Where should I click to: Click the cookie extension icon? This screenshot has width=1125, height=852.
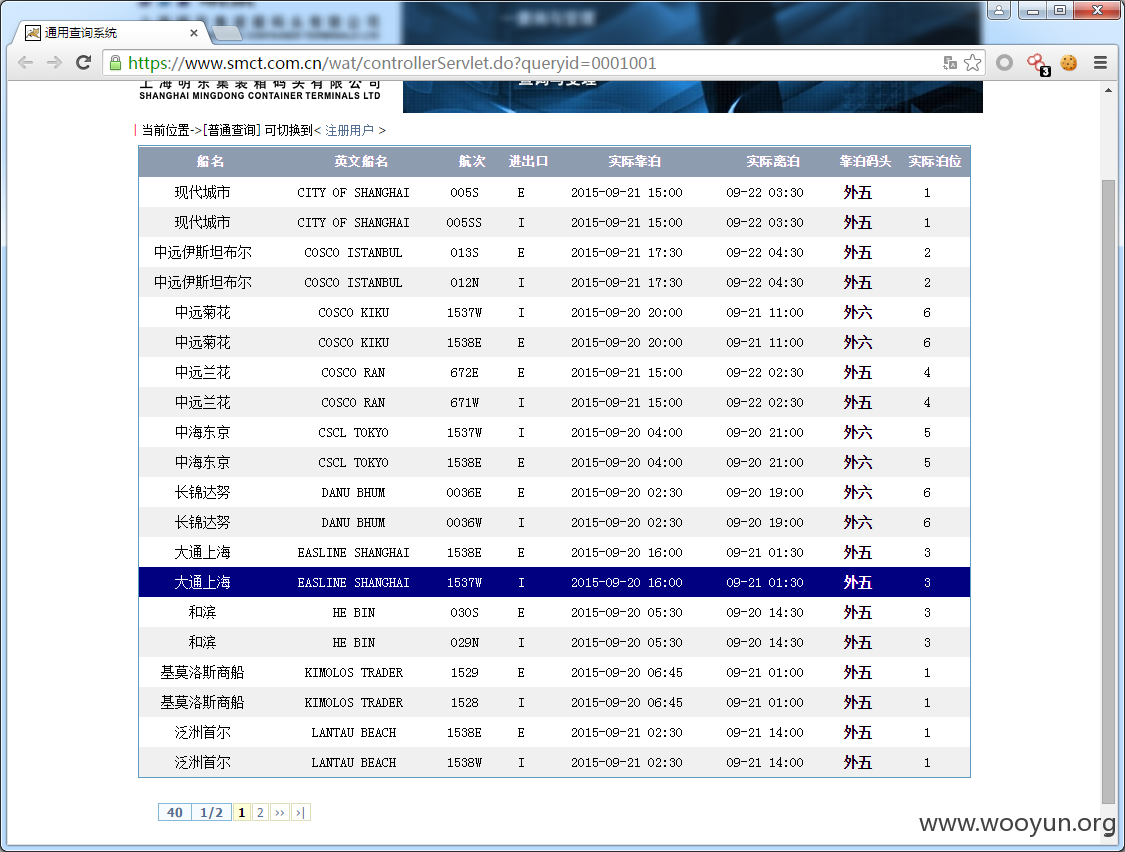(x=1068, y=63)
